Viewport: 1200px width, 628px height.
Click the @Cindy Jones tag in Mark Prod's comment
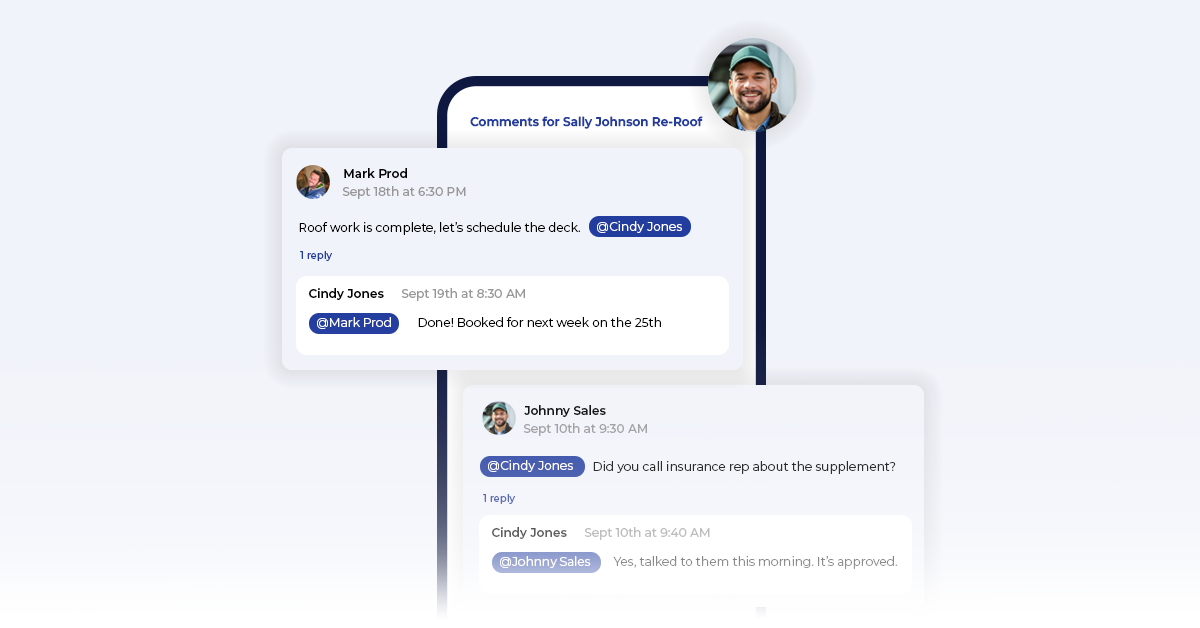[x=639, y=227]
